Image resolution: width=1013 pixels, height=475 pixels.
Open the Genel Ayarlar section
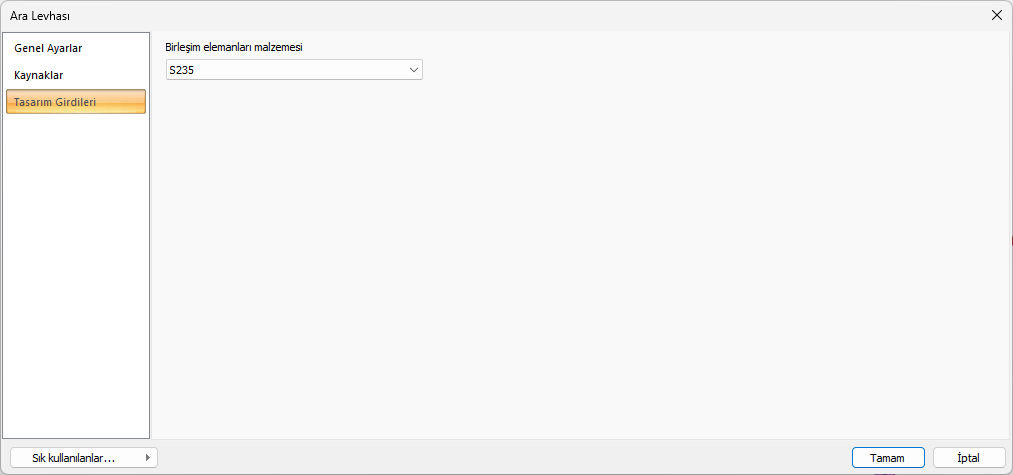(48, 48)
